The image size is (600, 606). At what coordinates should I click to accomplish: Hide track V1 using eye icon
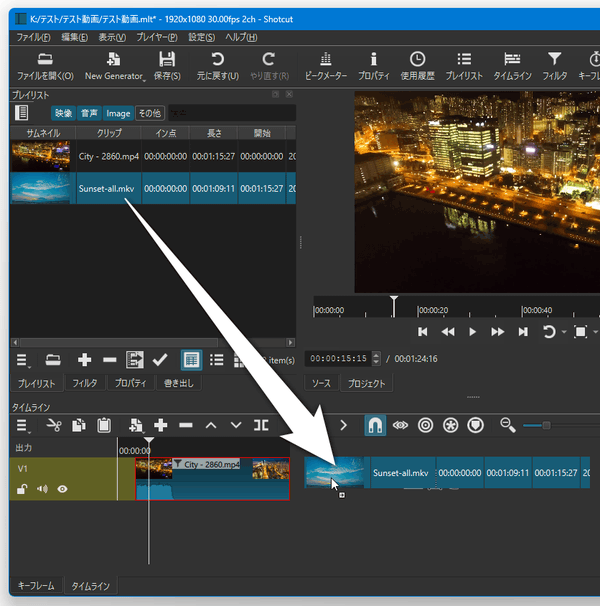(62, 489)
